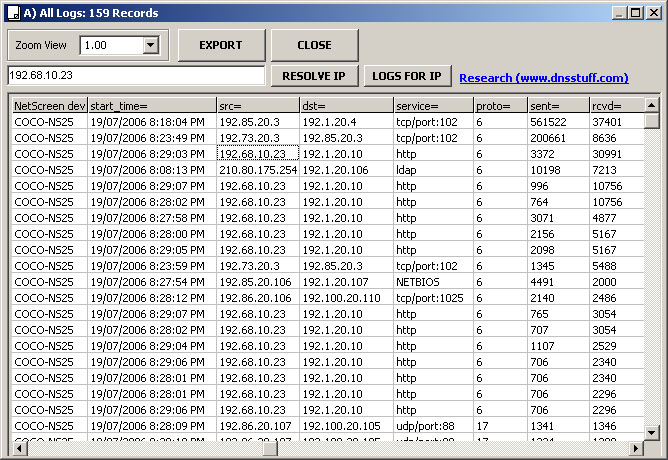Select the rcvd value 7213
This screenshot has height=460, width=668.
[x=616, y=170]
